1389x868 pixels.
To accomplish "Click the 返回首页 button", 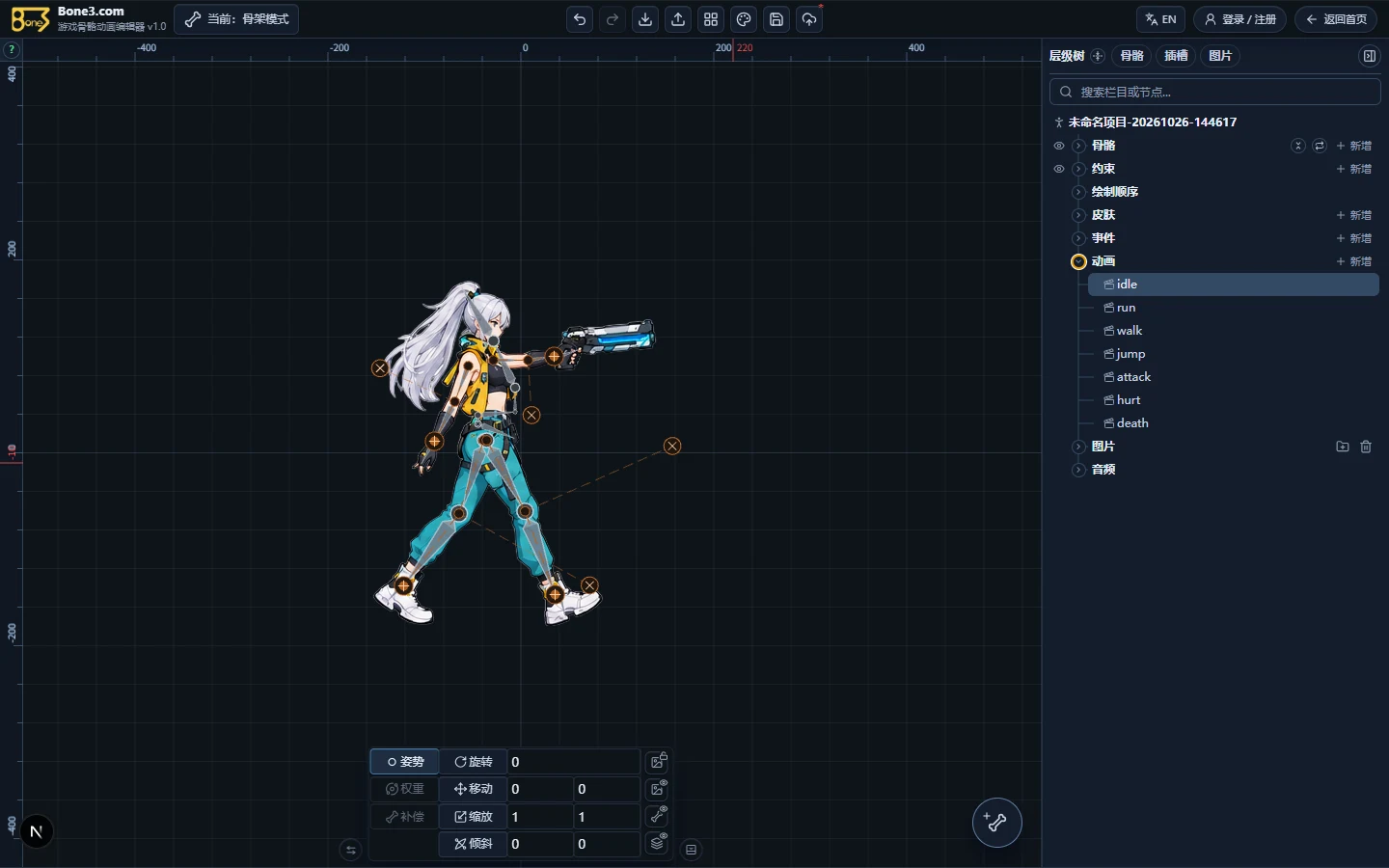I will click(1336, 19).
